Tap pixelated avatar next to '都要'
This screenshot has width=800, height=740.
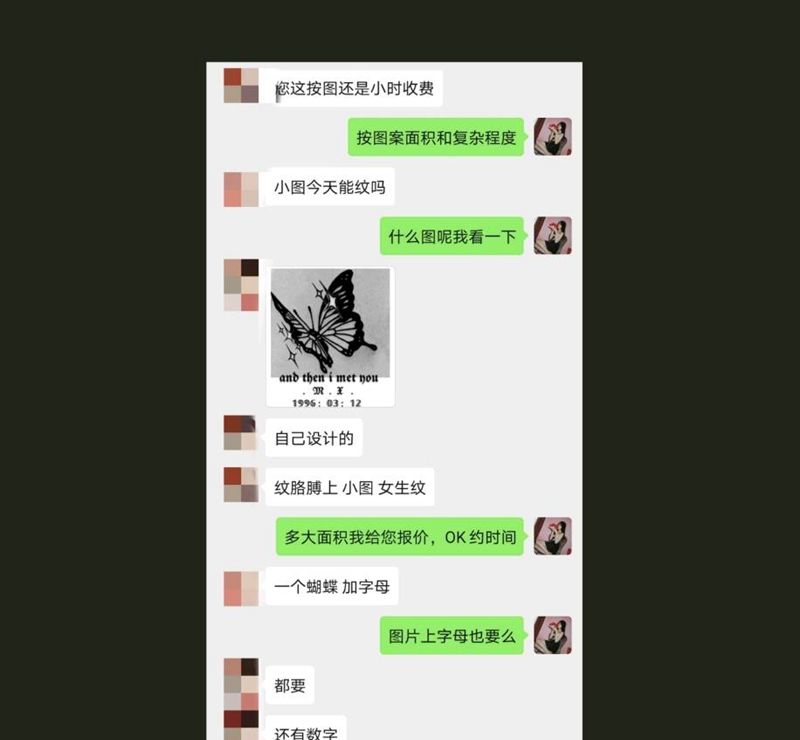(241, 684)
